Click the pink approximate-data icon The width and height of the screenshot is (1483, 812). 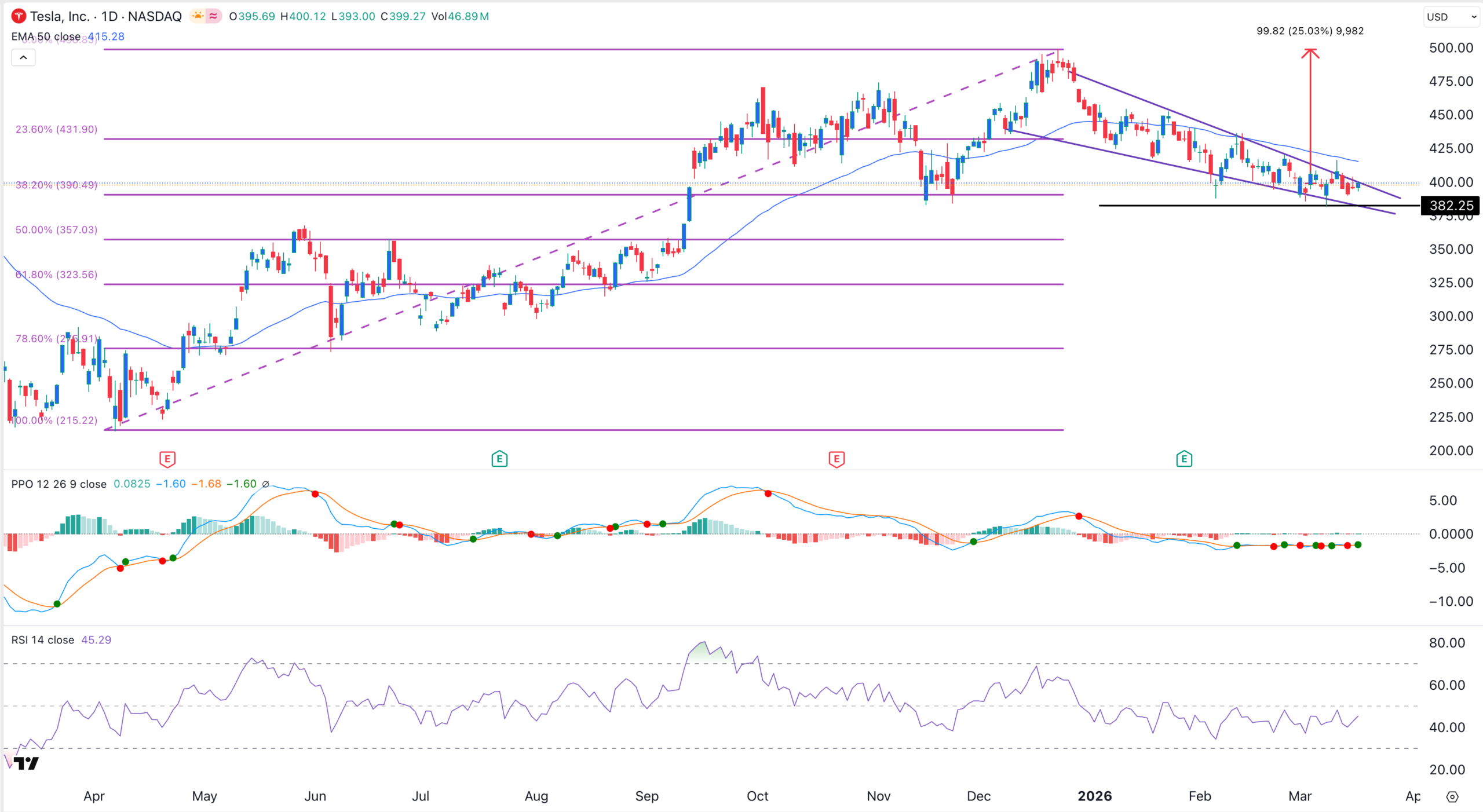point(214,16)
